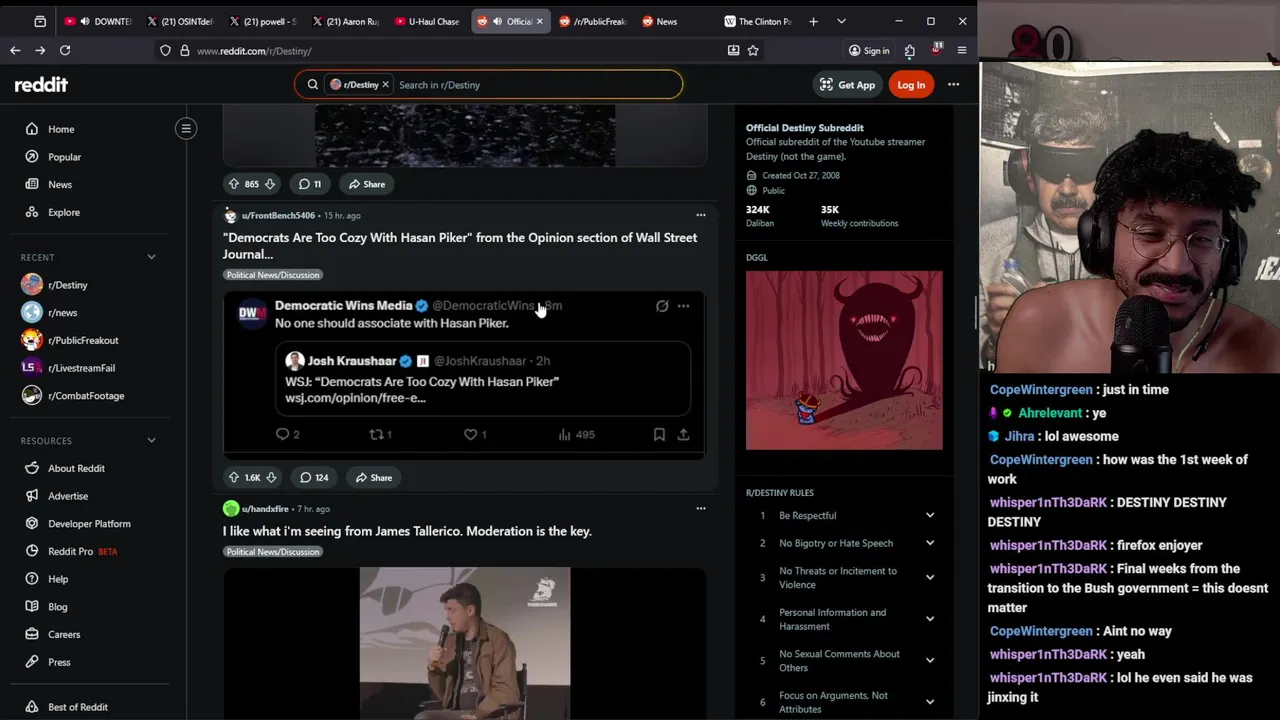Click the embedded tweet share icon
The height and width of the screenshot is (720, 1280).
click(683, 434)
